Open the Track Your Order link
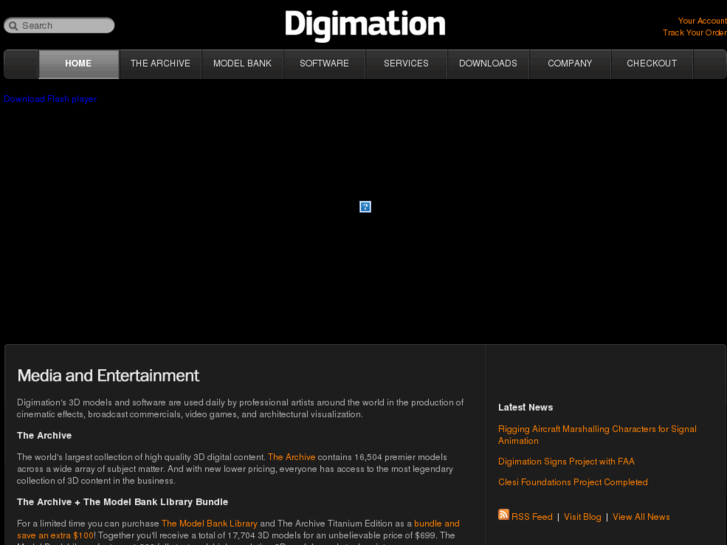The image size is (727, 545). coord(695,32)
